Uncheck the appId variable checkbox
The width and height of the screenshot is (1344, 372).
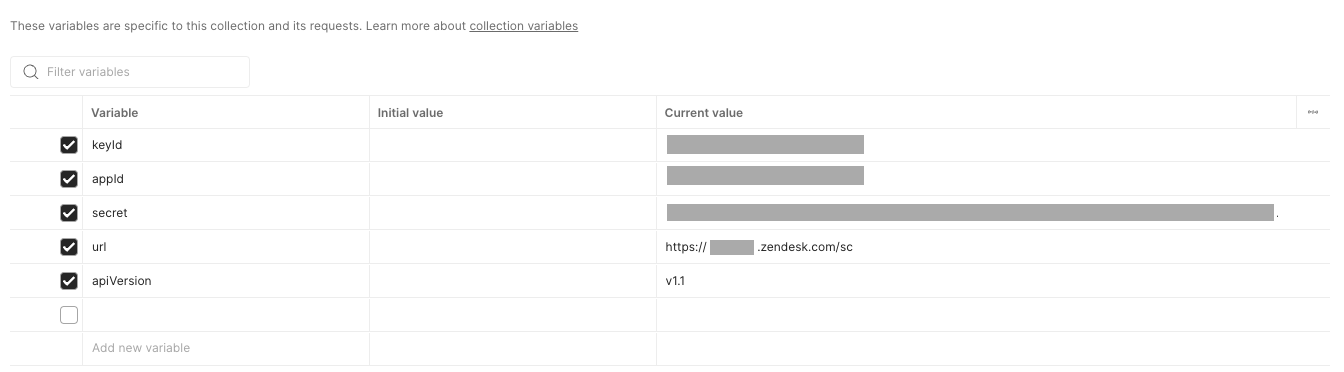click(x=69, y=179)
